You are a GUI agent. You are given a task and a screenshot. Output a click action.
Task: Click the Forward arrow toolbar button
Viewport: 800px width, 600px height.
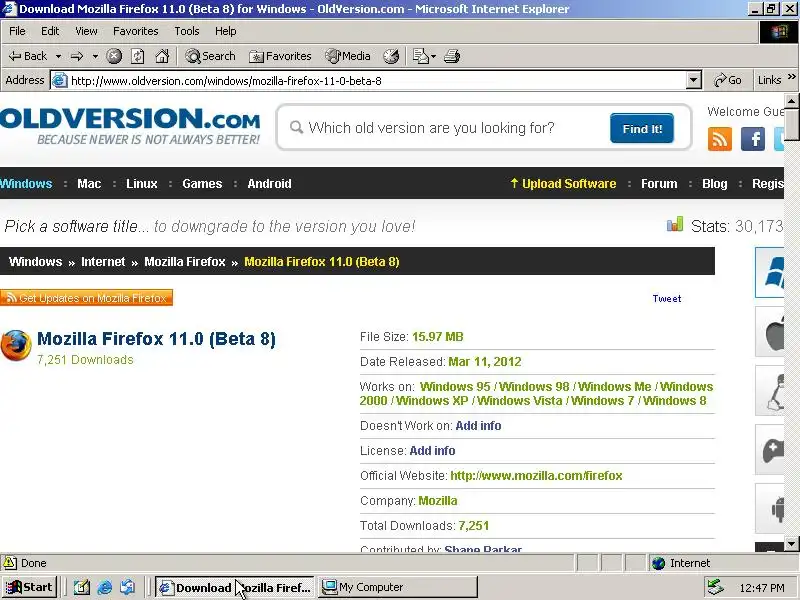point(77,56)
